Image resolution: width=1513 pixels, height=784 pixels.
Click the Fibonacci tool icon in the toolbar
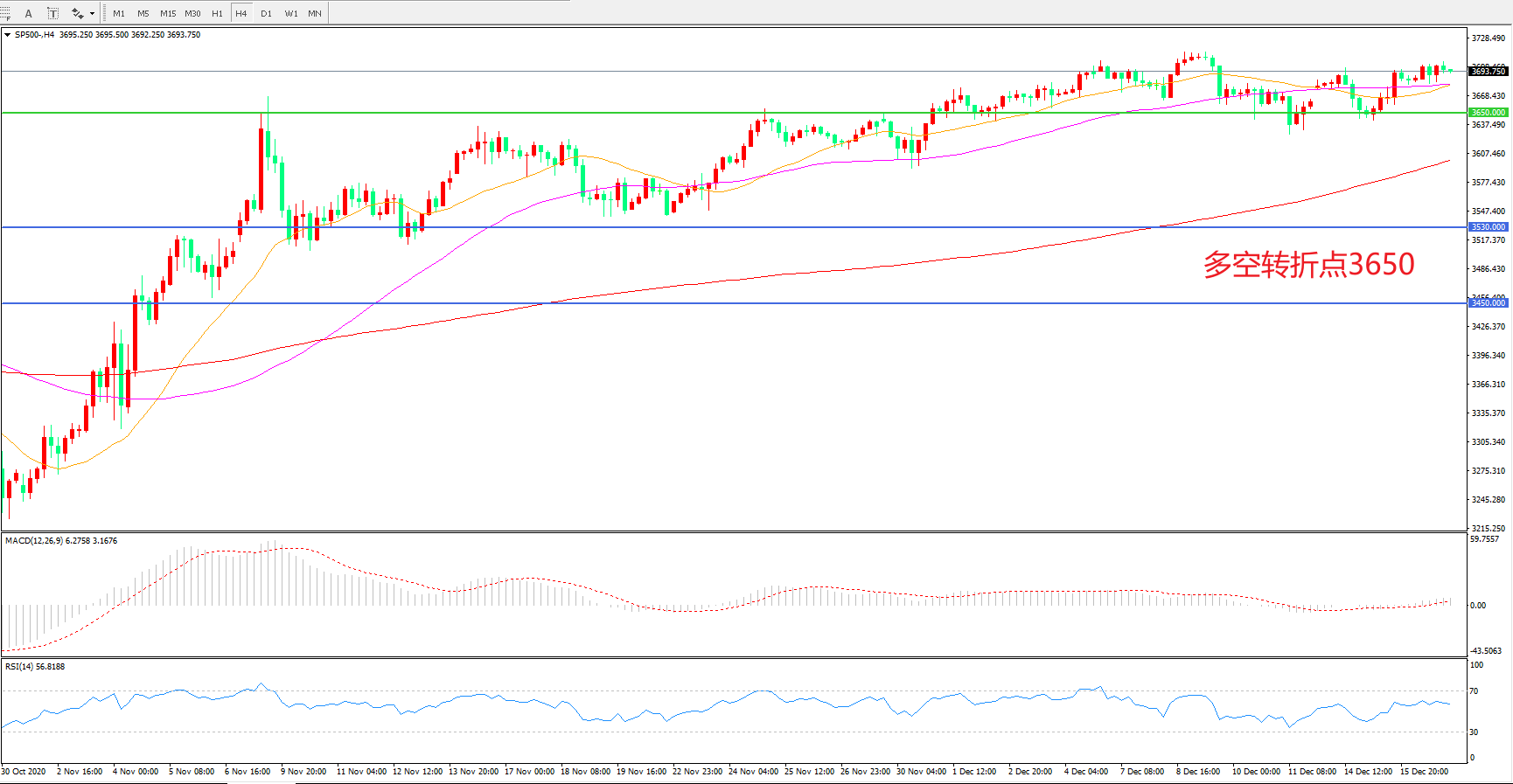(5, 13)
